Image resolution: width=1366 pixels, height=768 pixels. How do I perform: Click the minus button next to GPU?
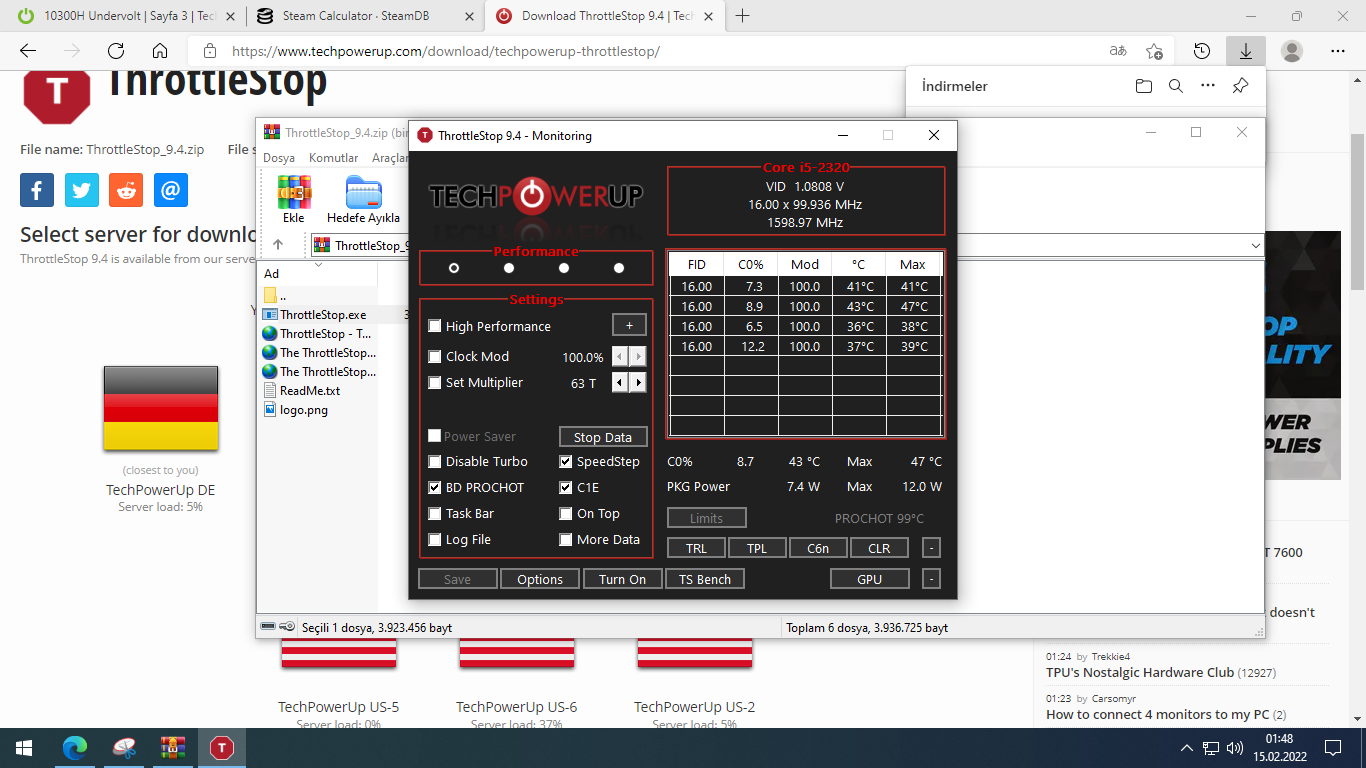pos(931,579)
